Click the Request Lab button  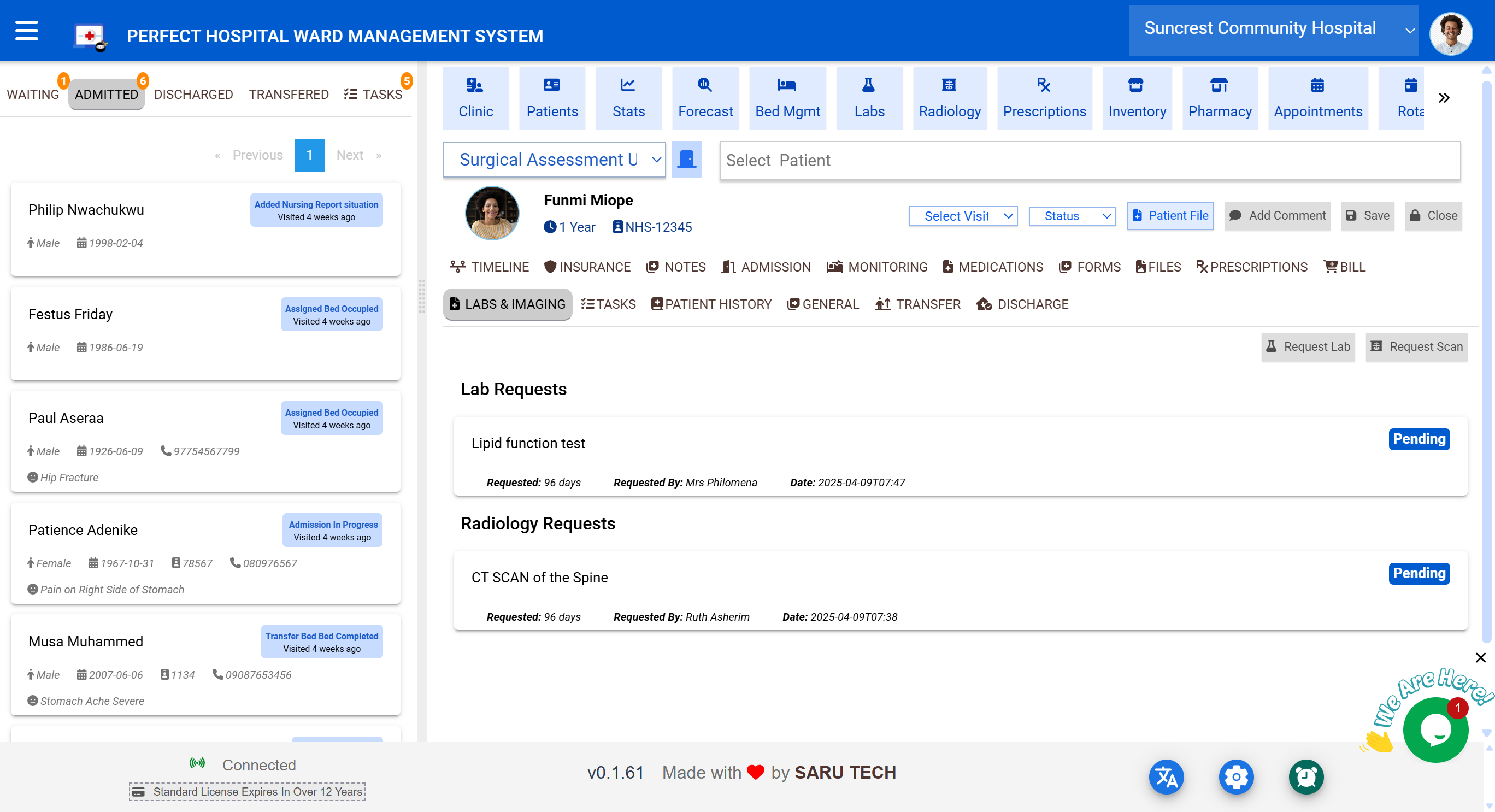[x=1308, y=347]
